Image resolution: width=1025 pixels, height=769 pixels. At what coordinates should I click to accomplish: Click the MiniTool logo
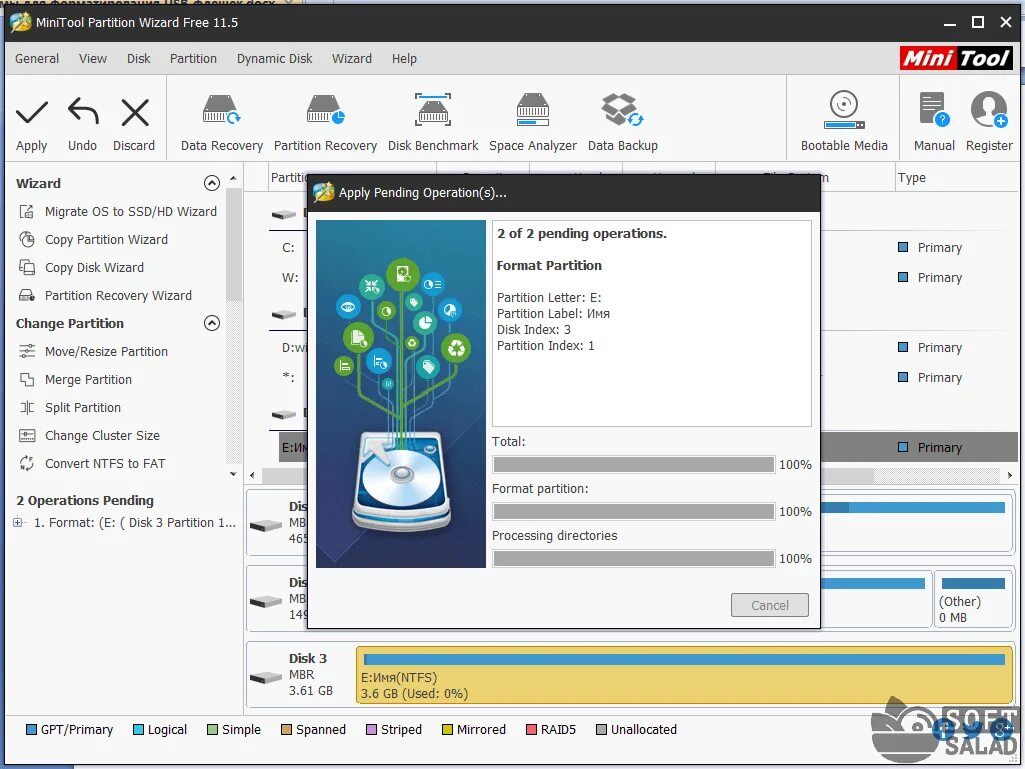956,58
